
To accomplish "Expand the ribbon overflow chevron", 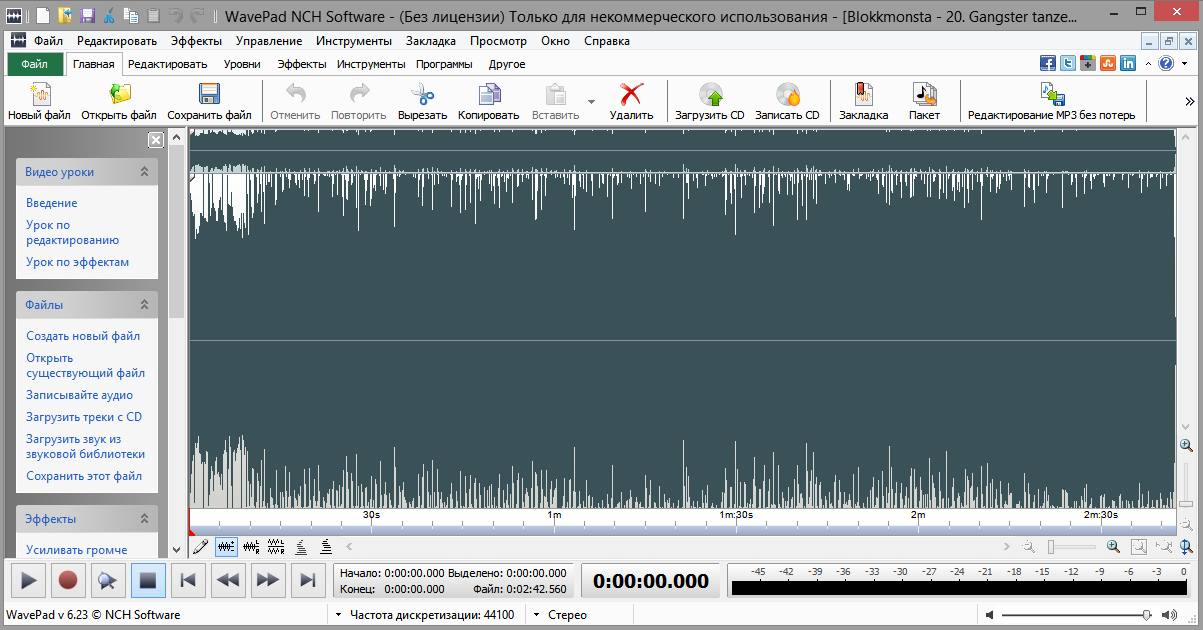I will (1190, 101).
